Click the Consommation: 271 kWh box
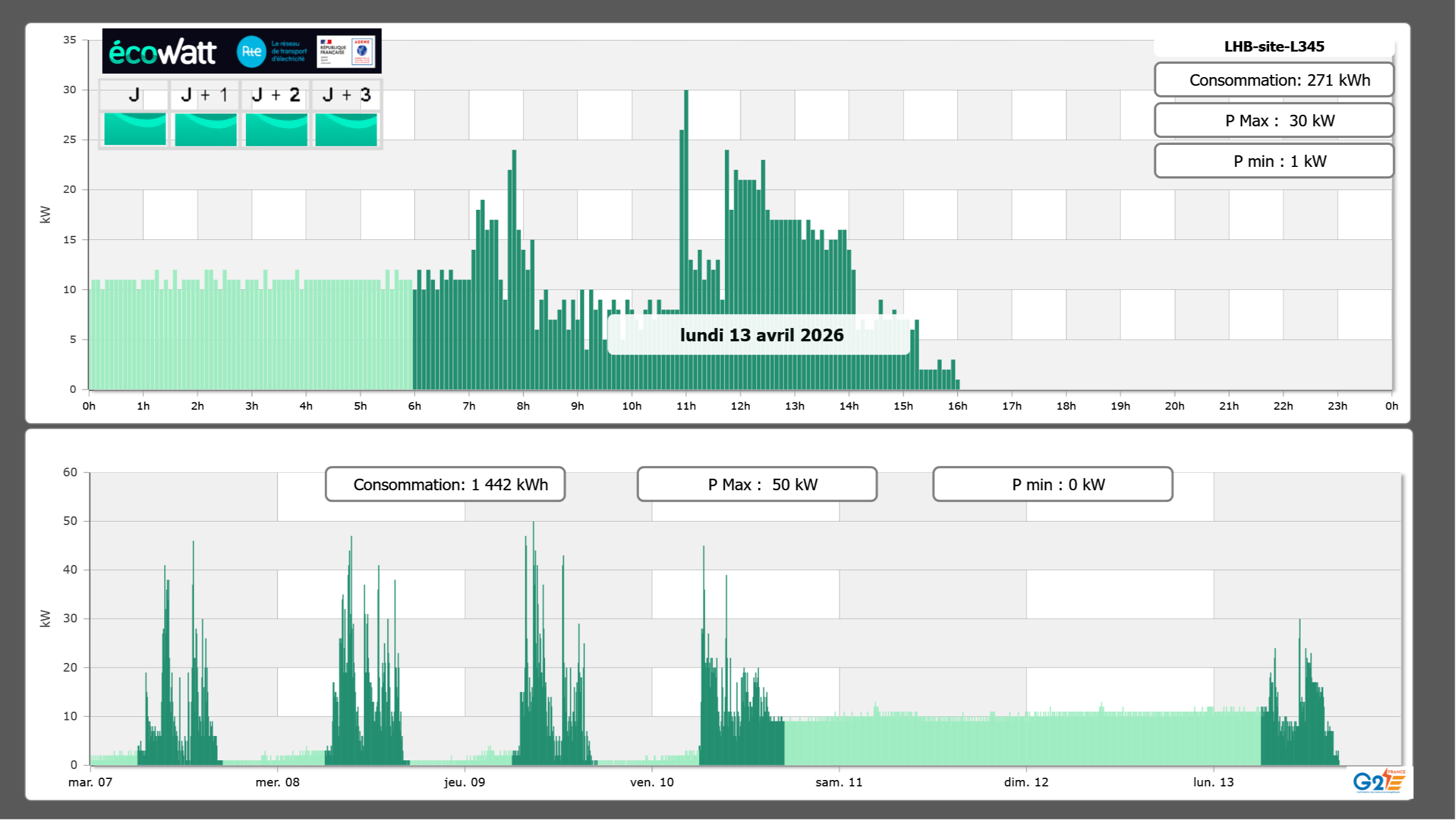Viewport: 1456px width, 820px height. (x=1274, y=80)
